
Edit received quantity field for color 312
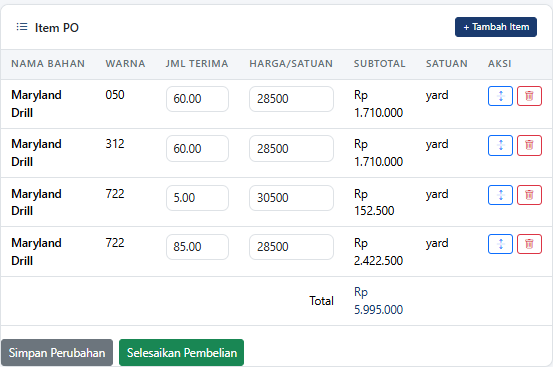pos(197,148)
